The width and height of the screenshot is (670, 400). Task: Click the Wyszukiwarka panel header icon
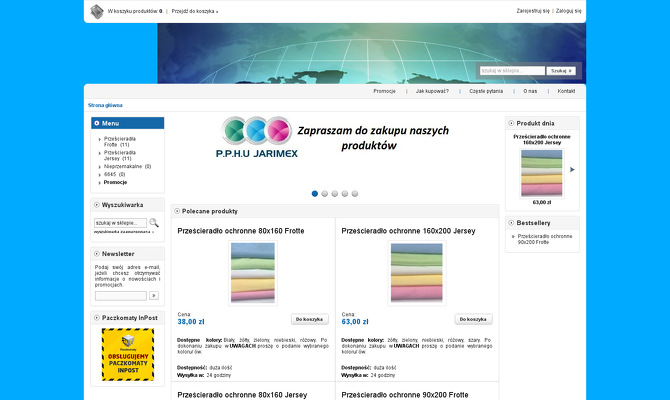tap(97, 205)
